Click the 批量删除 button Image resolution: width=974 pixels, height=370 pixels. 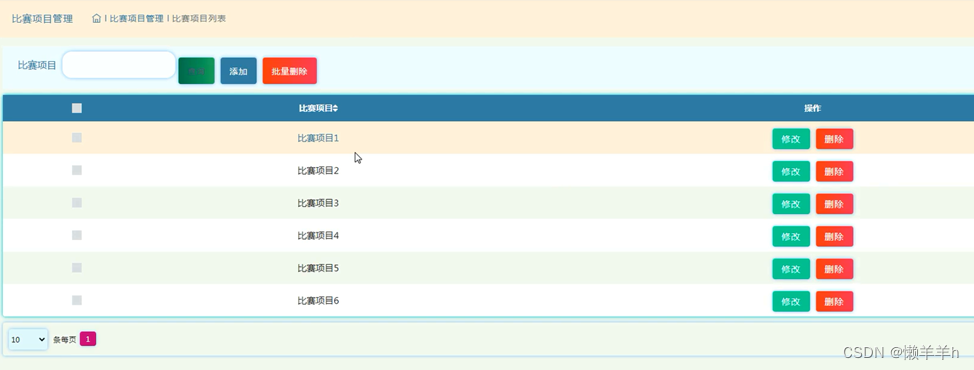tap(289, 71)
